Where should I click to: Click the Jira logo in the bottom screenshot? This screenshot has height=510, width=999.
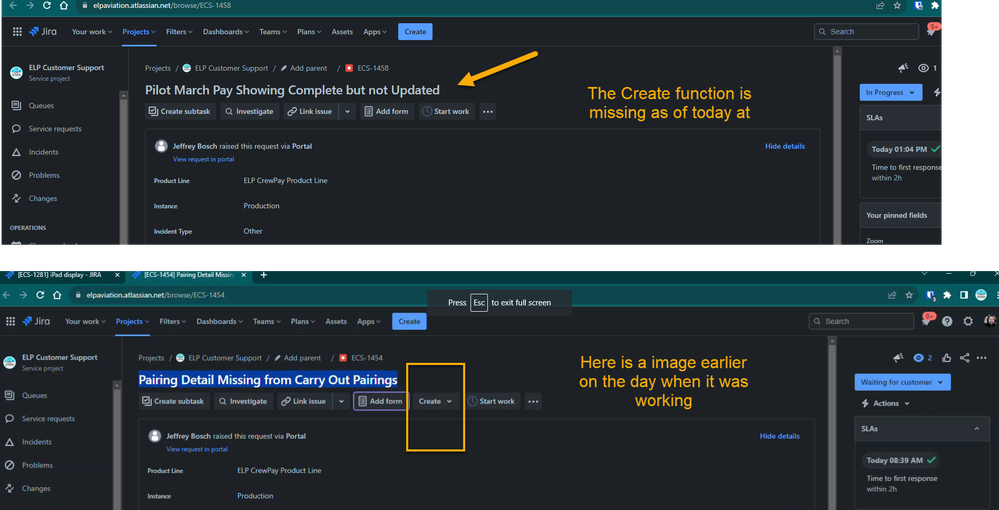click(x=37, y=321)
